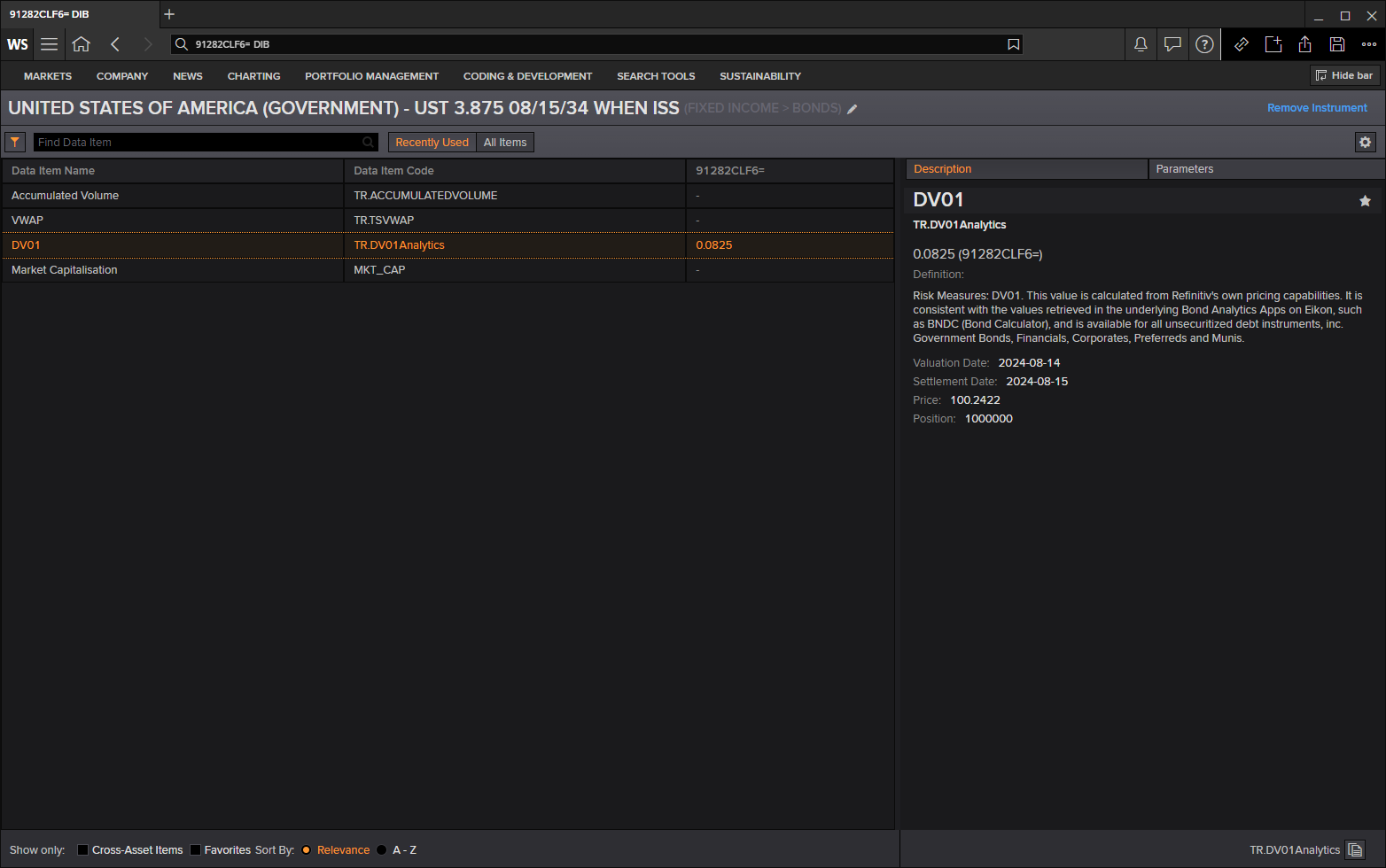Click the Data Item Code column header
This screenshot has width=1386, height=868.
pos(514,171)
